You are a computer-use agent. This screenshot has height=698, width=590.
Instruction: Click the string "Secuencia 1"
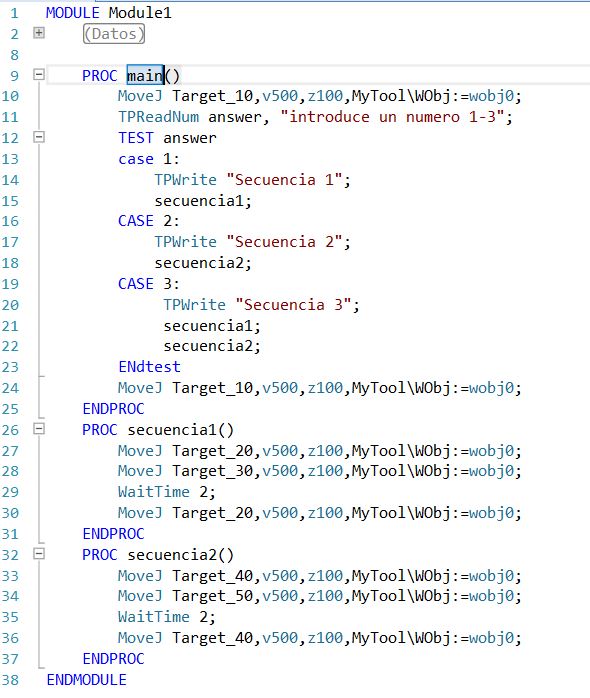(284, 180)
